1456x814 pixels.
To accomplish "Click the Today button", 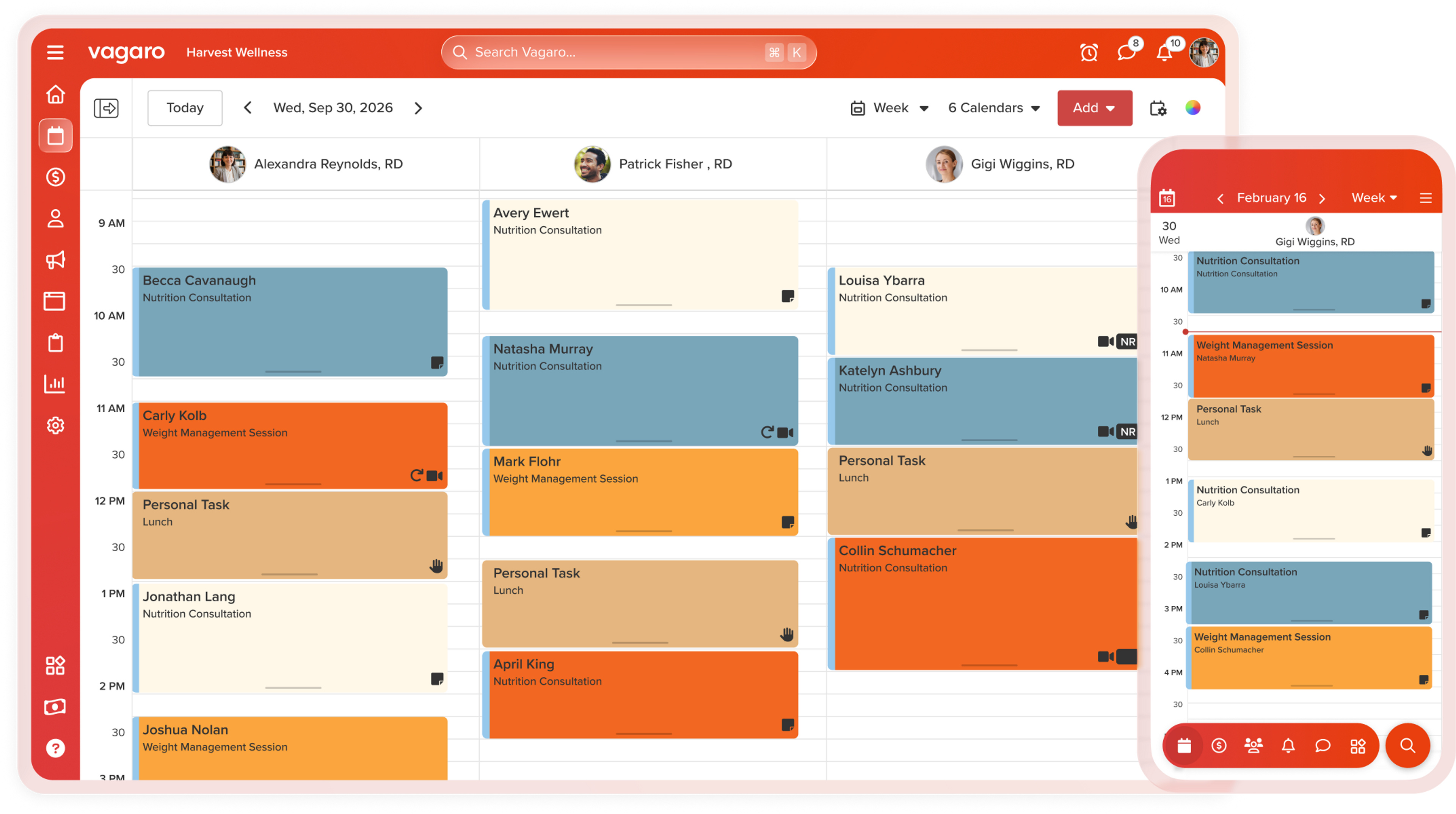I will 185,108.
